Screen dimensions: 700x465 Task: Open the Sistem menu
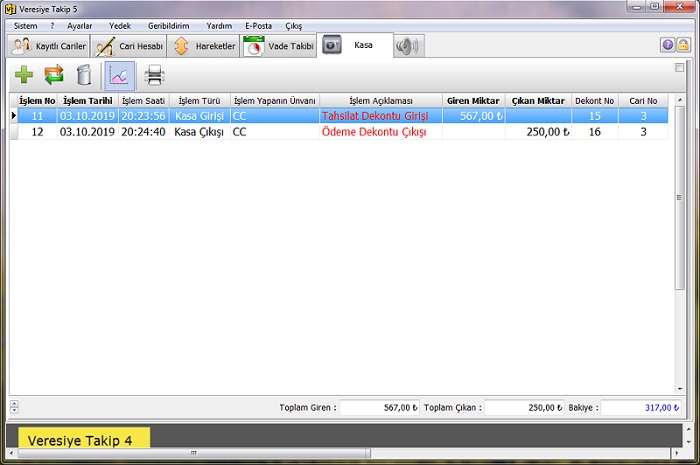pyautogui.click(x=25, y=26)
